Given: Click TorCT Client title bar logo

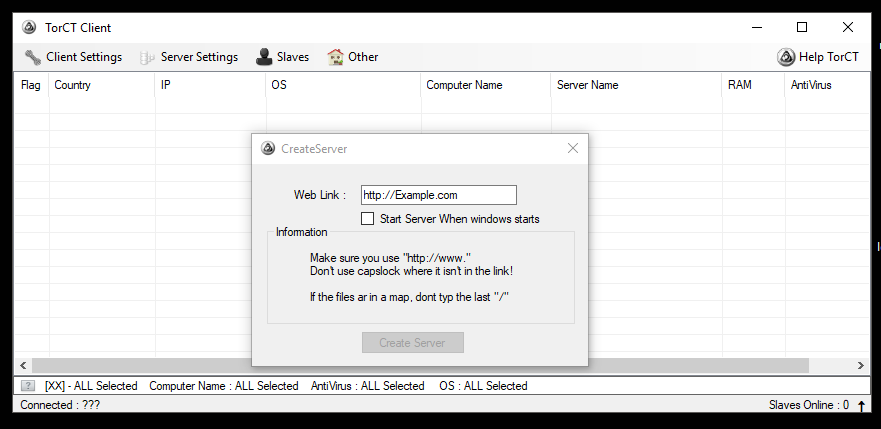Looking at the screenshot, I should click(29, 28).
